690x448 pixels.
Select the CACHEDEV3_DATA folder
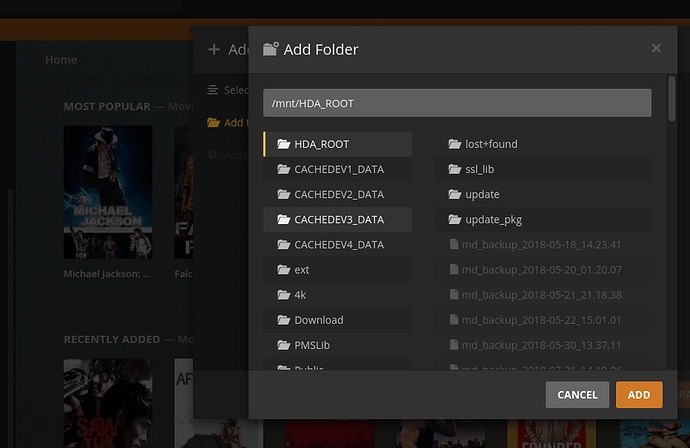pyautogui.click(x=338, y=220)
